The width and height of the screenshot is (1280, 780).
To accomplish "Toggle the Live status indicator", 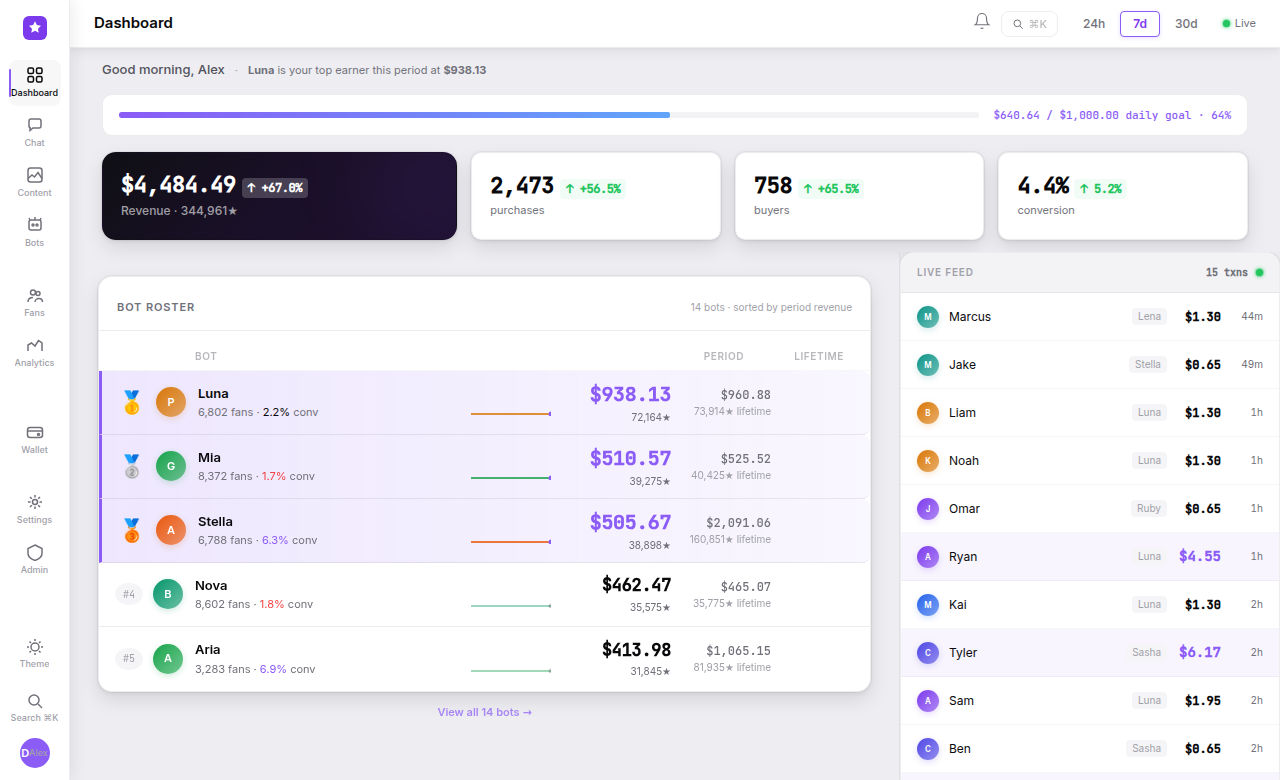I will click(1239, 22).
